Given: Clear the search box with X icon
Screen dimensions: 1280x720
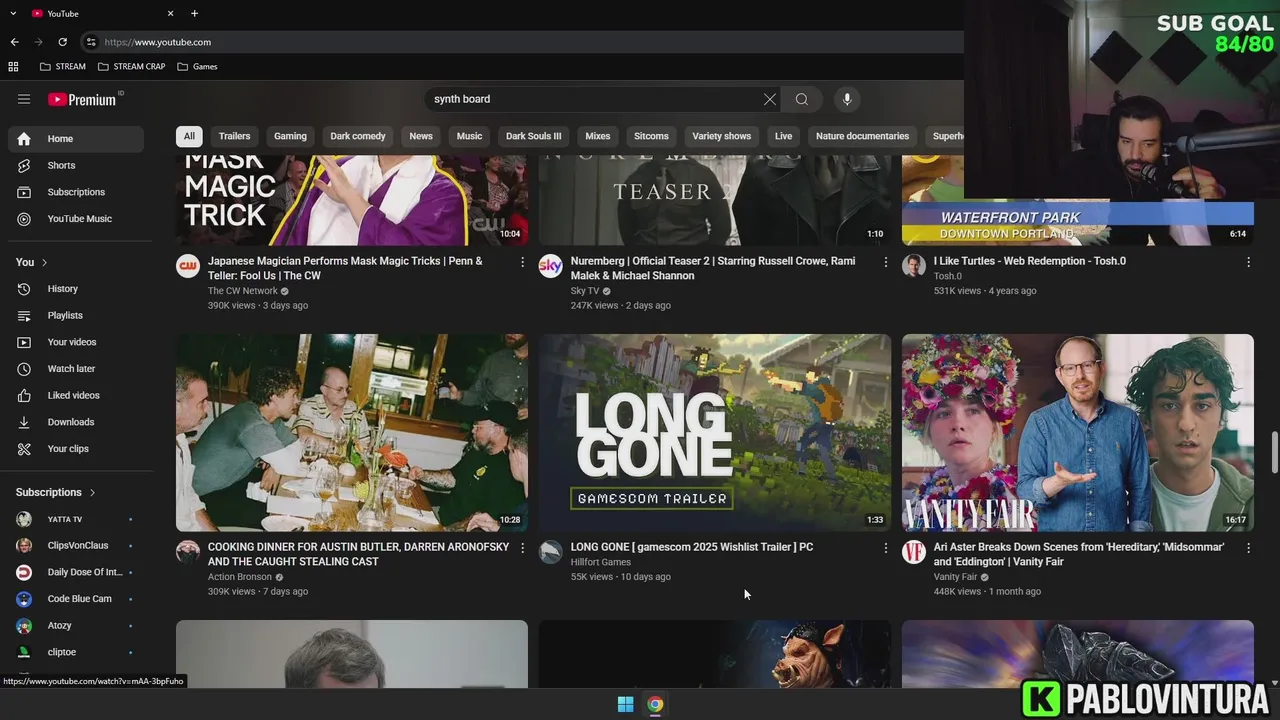Looking at the screenshot, I should 769,99.
